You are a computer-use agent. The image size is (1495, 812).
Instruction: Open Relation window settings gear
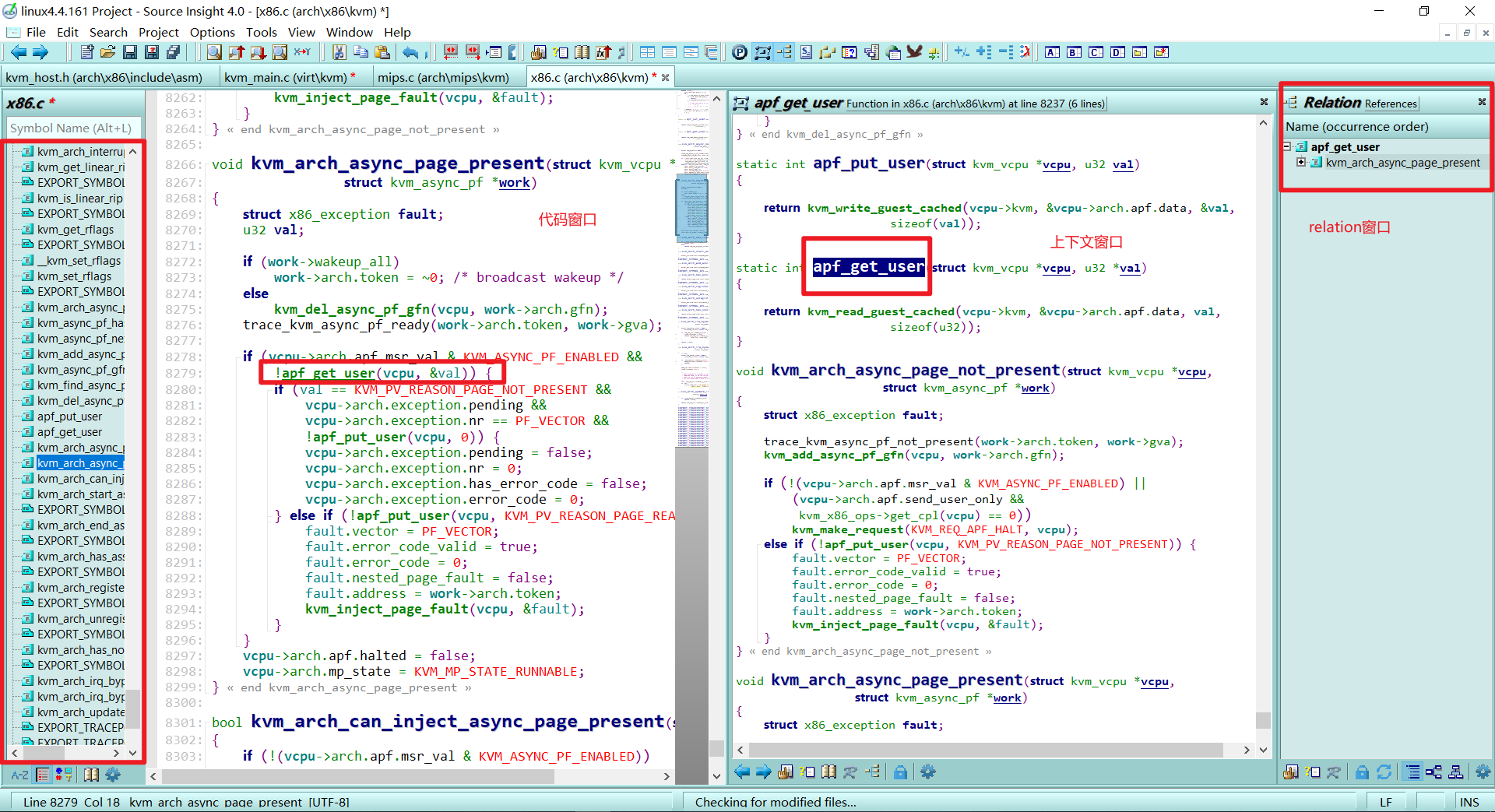coord(1483,772)
